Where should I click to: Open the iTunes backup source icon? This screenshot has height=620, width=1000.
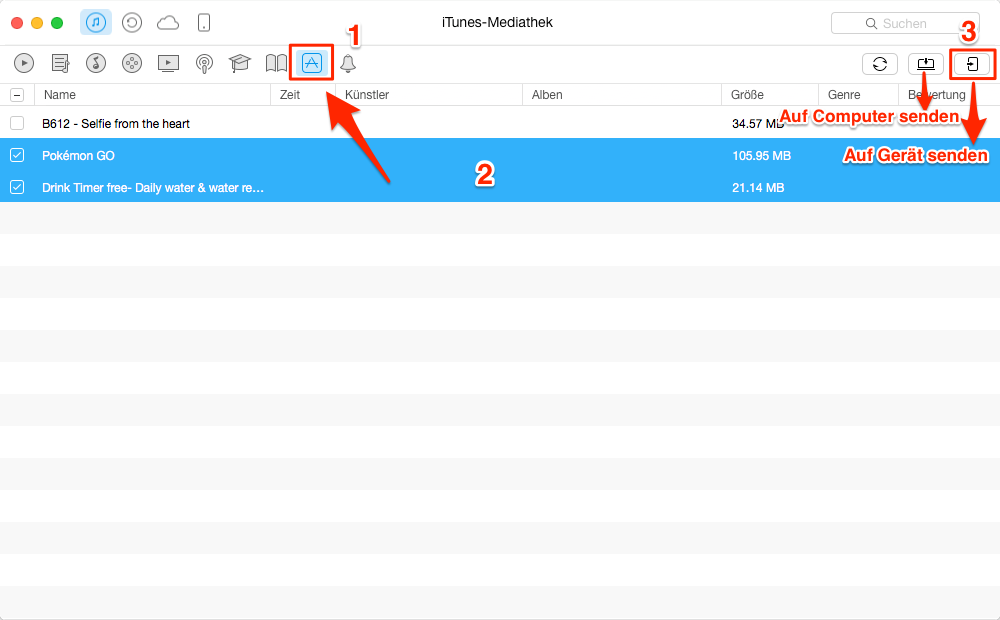pyautogui.click(x=131, y=23)
